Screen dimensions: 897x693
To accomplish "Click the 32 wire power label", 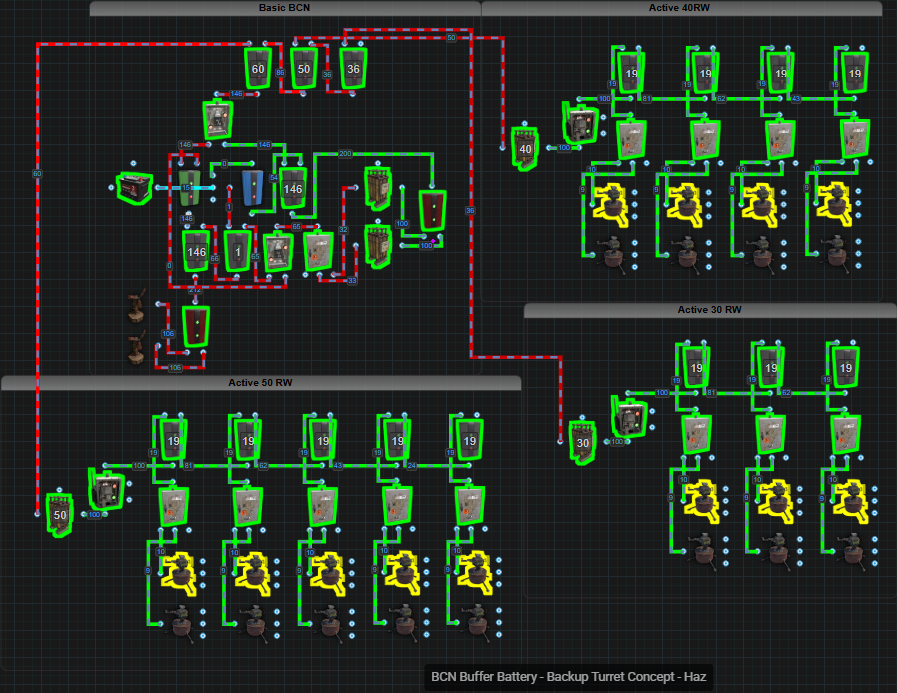I will [x=343, y=229].
